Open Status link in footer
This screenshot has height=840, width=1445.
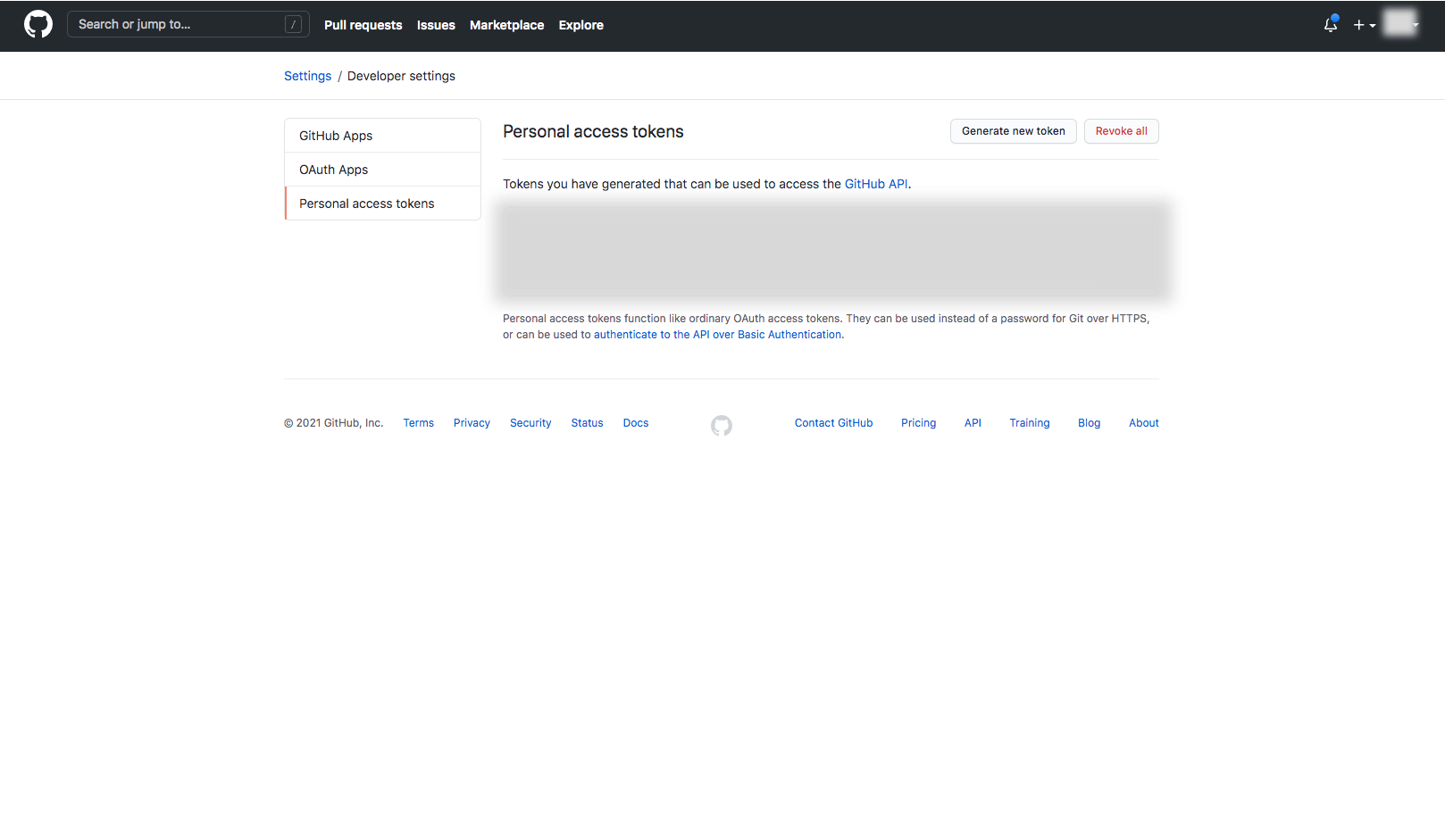(x=587, y=423)
